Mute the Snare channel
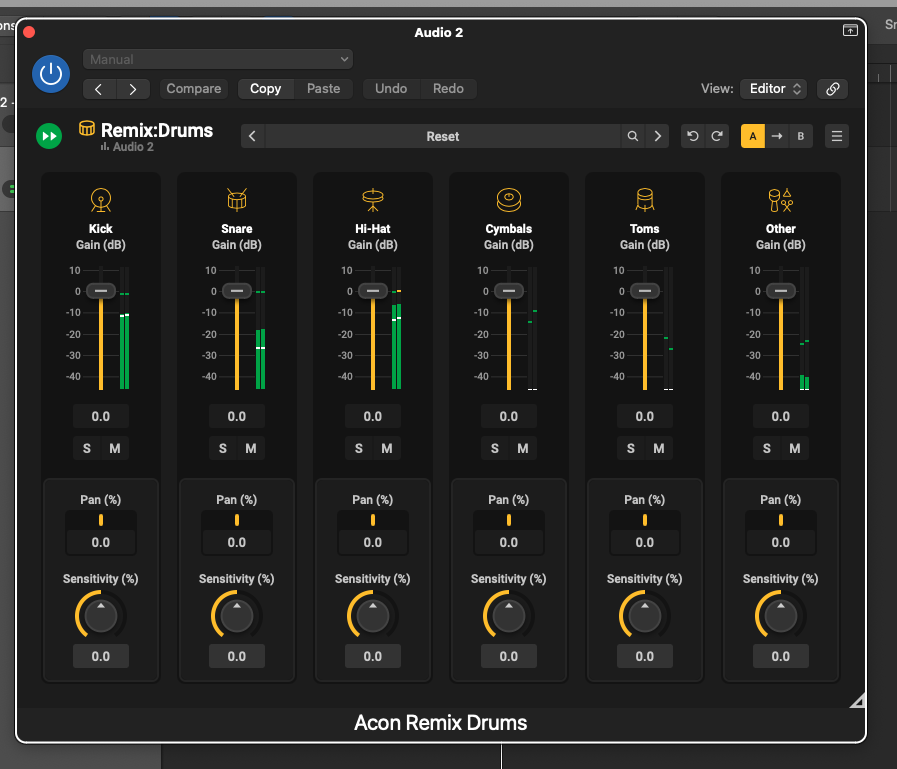897x769 pixels. click(x=250, y=448)
